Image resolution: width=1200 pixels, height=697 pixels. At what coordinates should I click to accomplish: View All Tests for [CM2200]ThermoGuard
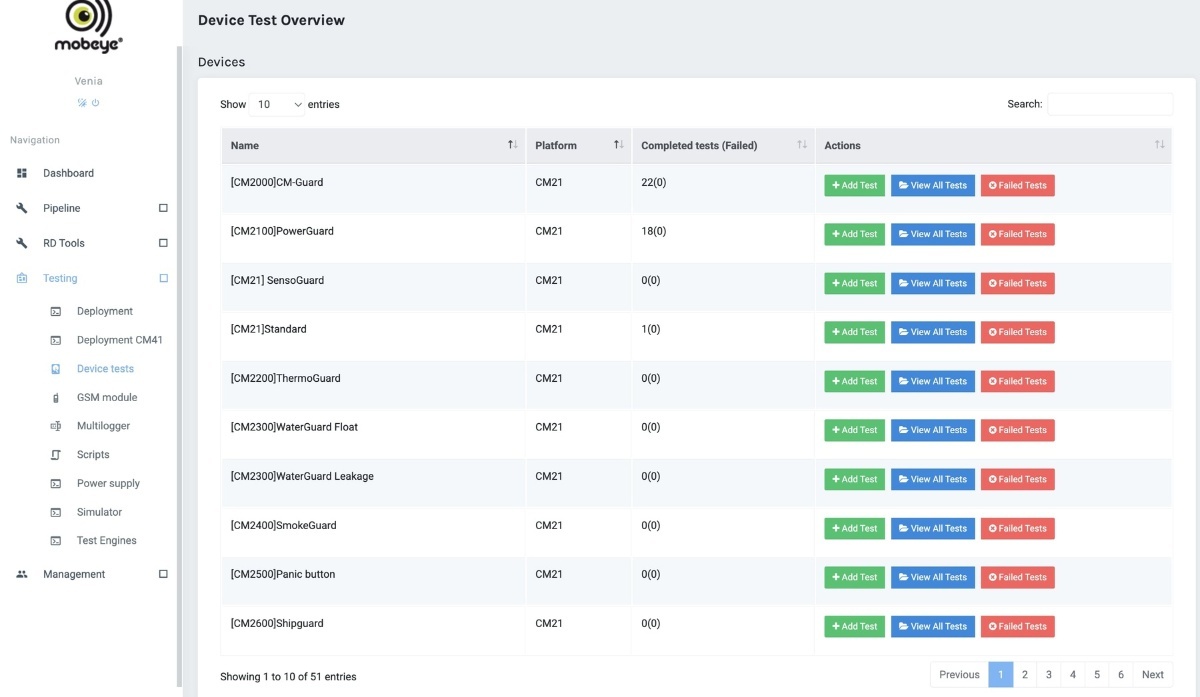click(x=933, y=381)
